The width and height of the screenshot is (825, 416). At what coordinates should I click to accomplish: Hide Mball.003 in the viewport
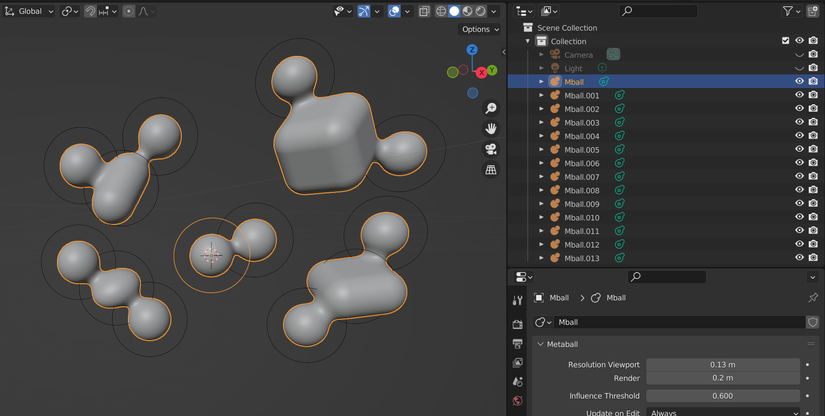point(799,122)
